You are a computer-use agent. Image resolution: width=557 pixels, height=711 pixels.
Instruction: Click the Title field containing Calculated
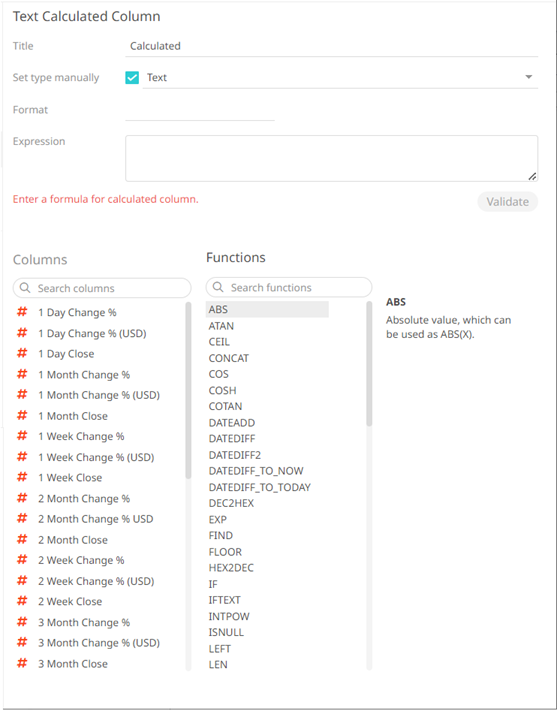[x=332, y=46]
